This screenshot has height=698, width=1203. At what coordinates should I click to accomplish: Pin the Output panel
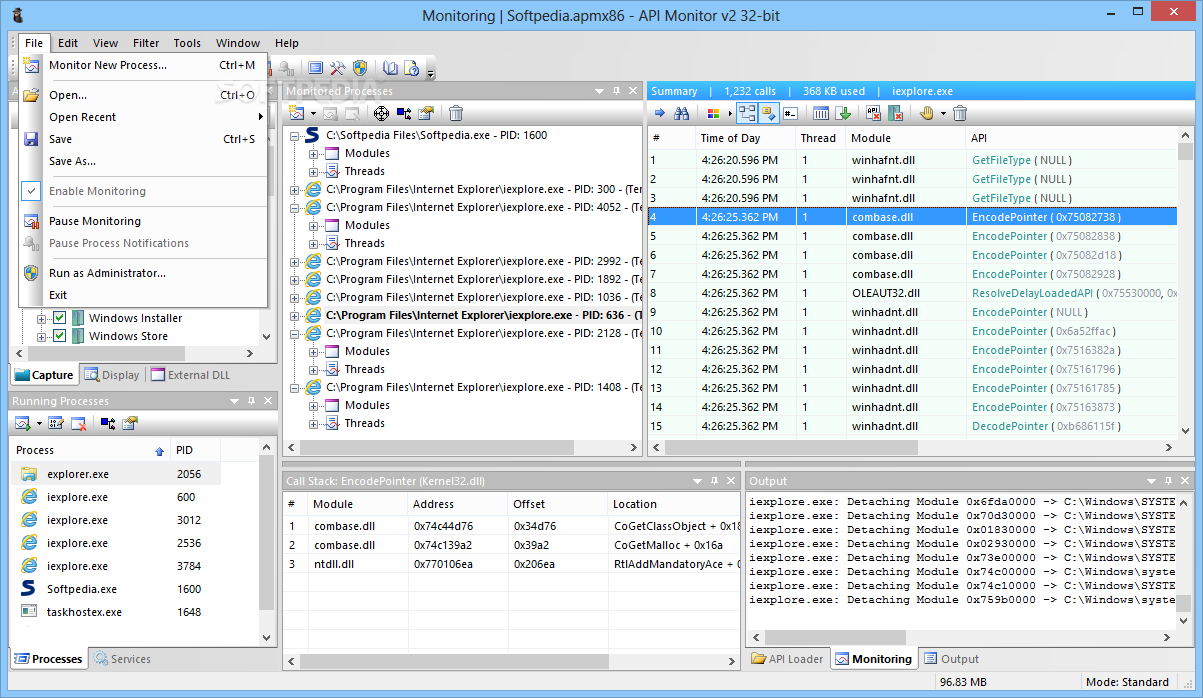pos(1169,481)
